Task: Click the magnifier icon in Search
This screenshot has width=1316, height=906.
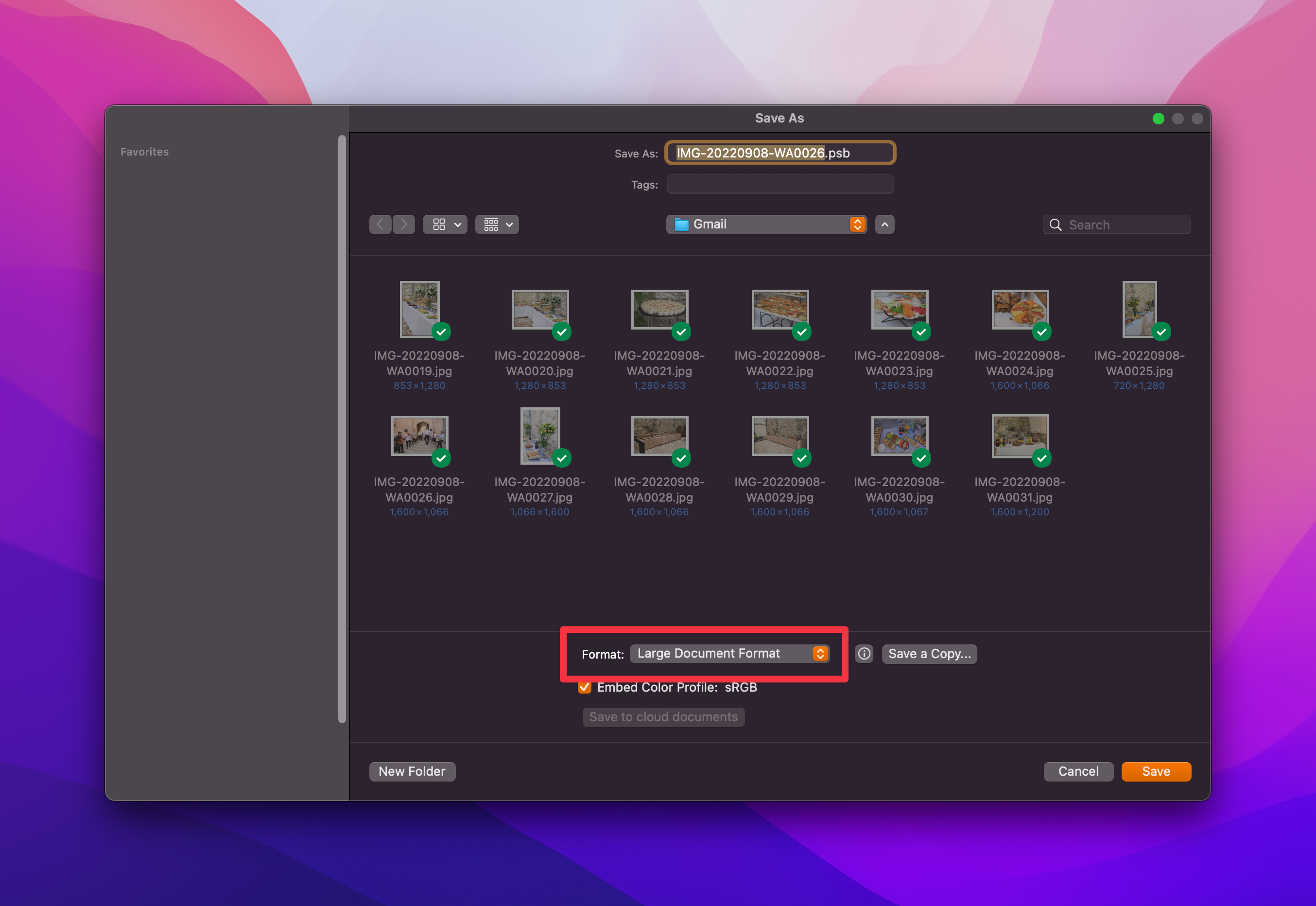Action: point(1056,226)
